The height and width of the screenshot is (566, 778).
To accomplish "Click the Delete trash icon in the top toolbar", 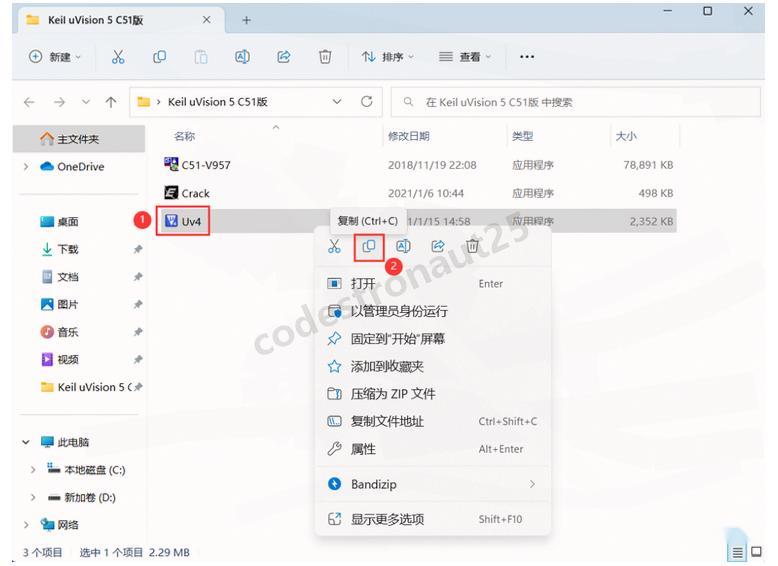I will click(325, 57).
